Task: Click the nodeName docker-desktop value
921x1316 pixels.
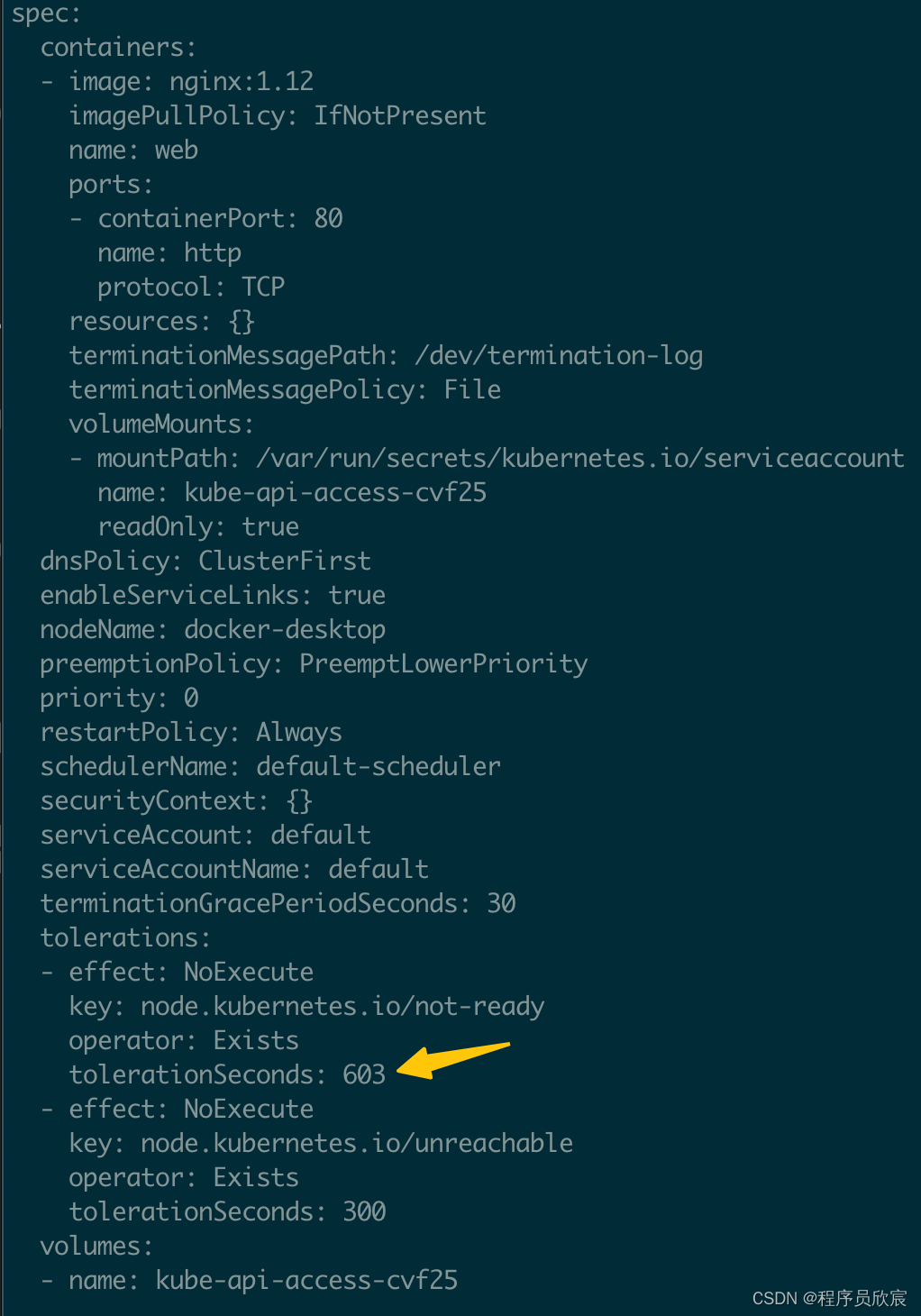Action: [285, 629]
